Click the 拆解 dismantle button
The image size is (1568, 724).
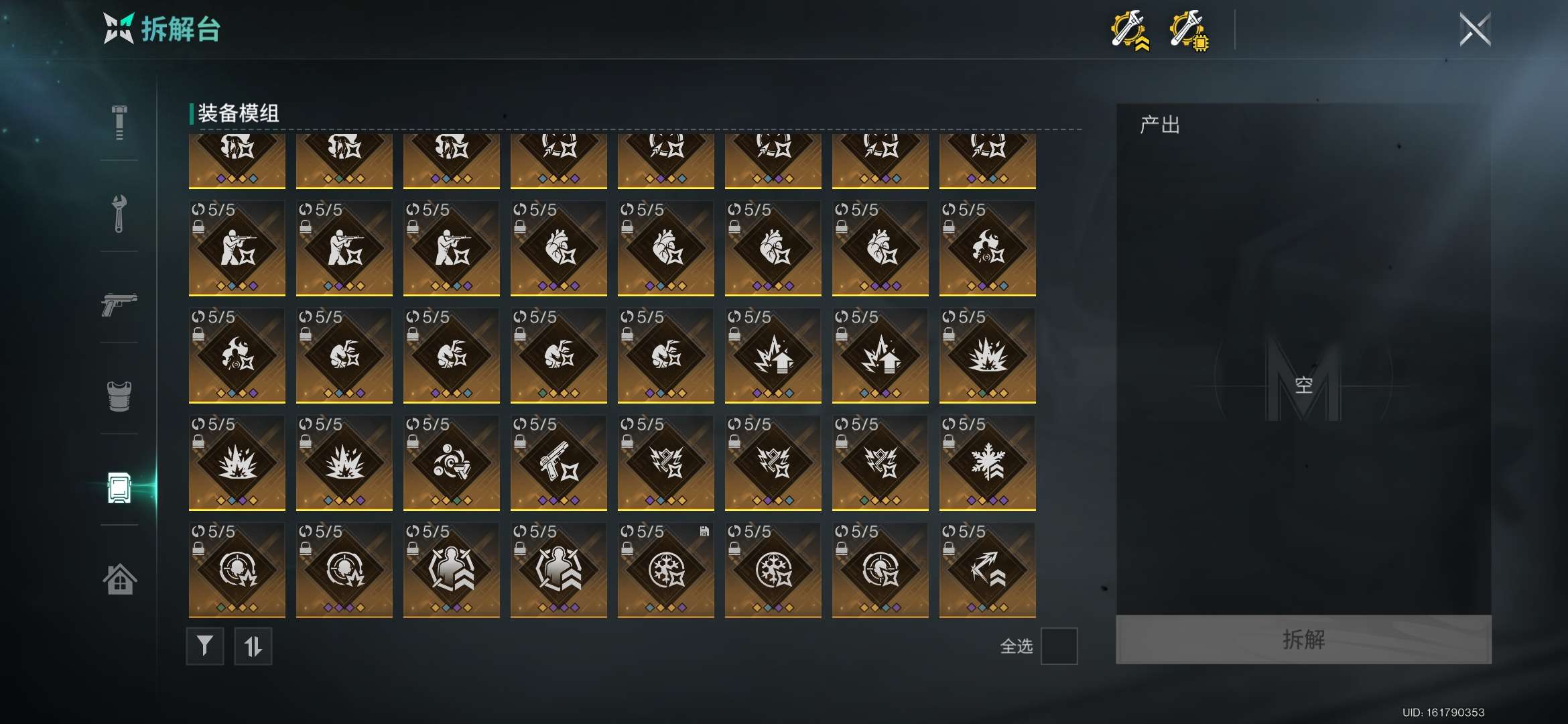pyautogui.click(x=1303, y=640)
